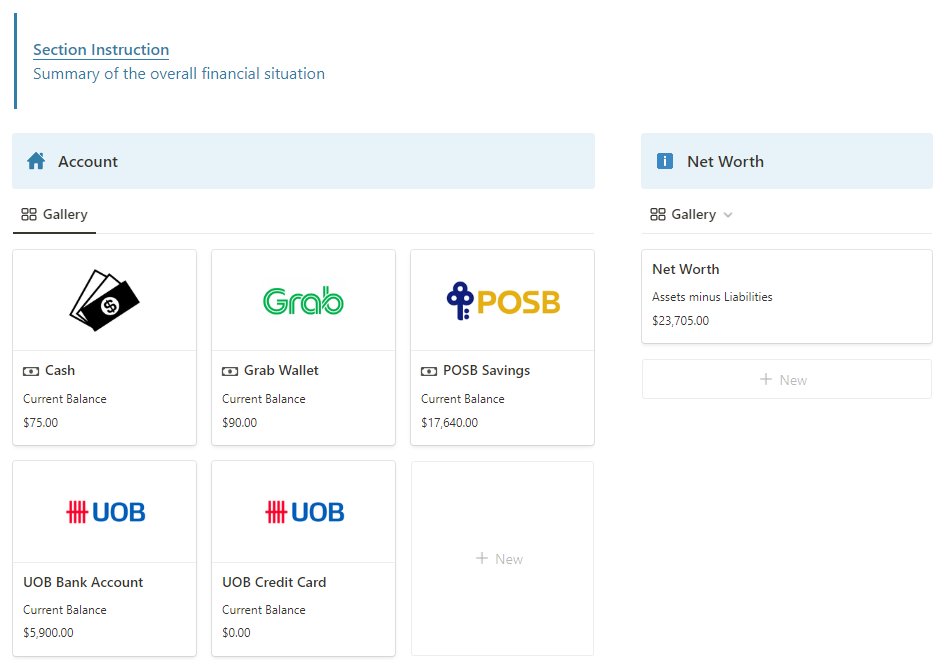950x672 pixels.
Task: Open the Section Instruction link
Action: coord(101,50)
